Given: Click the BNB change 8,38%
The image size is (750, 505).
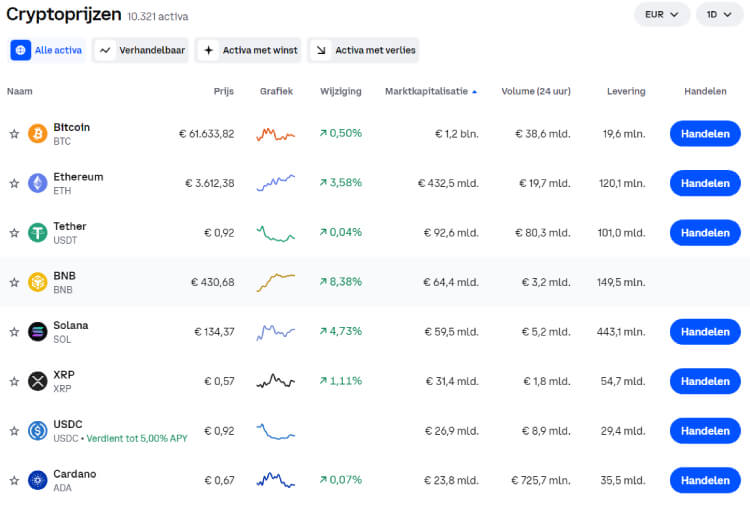Looking at the screenshot, I should (341, 282).
